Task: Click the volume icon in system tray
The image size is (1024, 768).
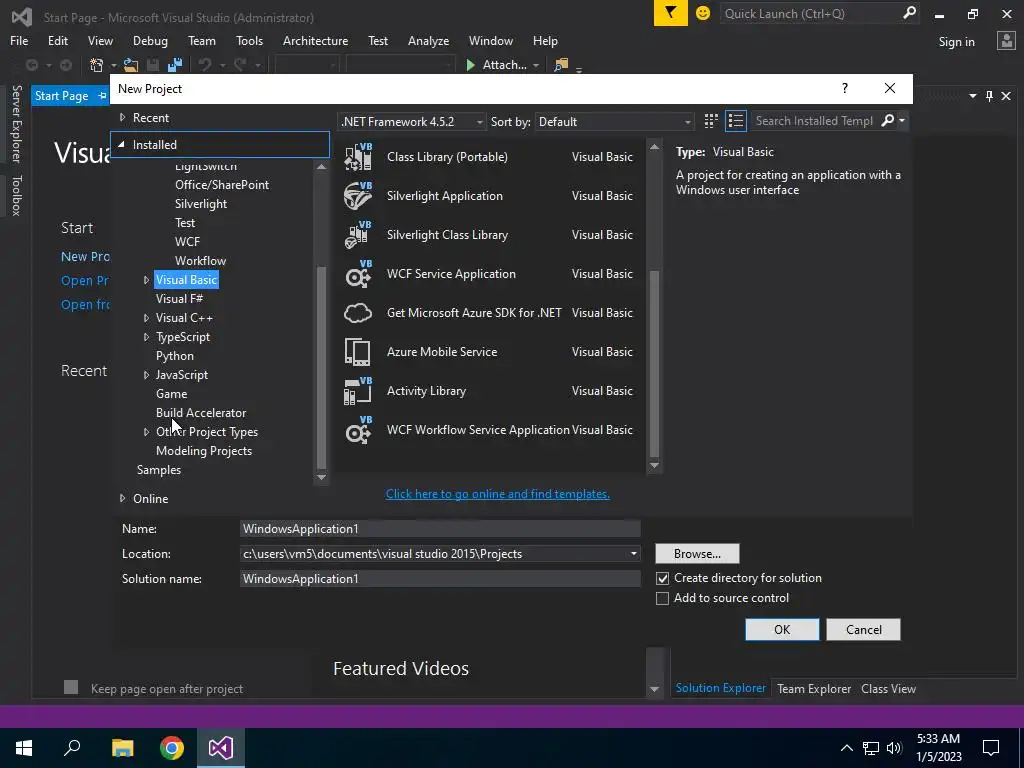Action: [x=894, y=748]
